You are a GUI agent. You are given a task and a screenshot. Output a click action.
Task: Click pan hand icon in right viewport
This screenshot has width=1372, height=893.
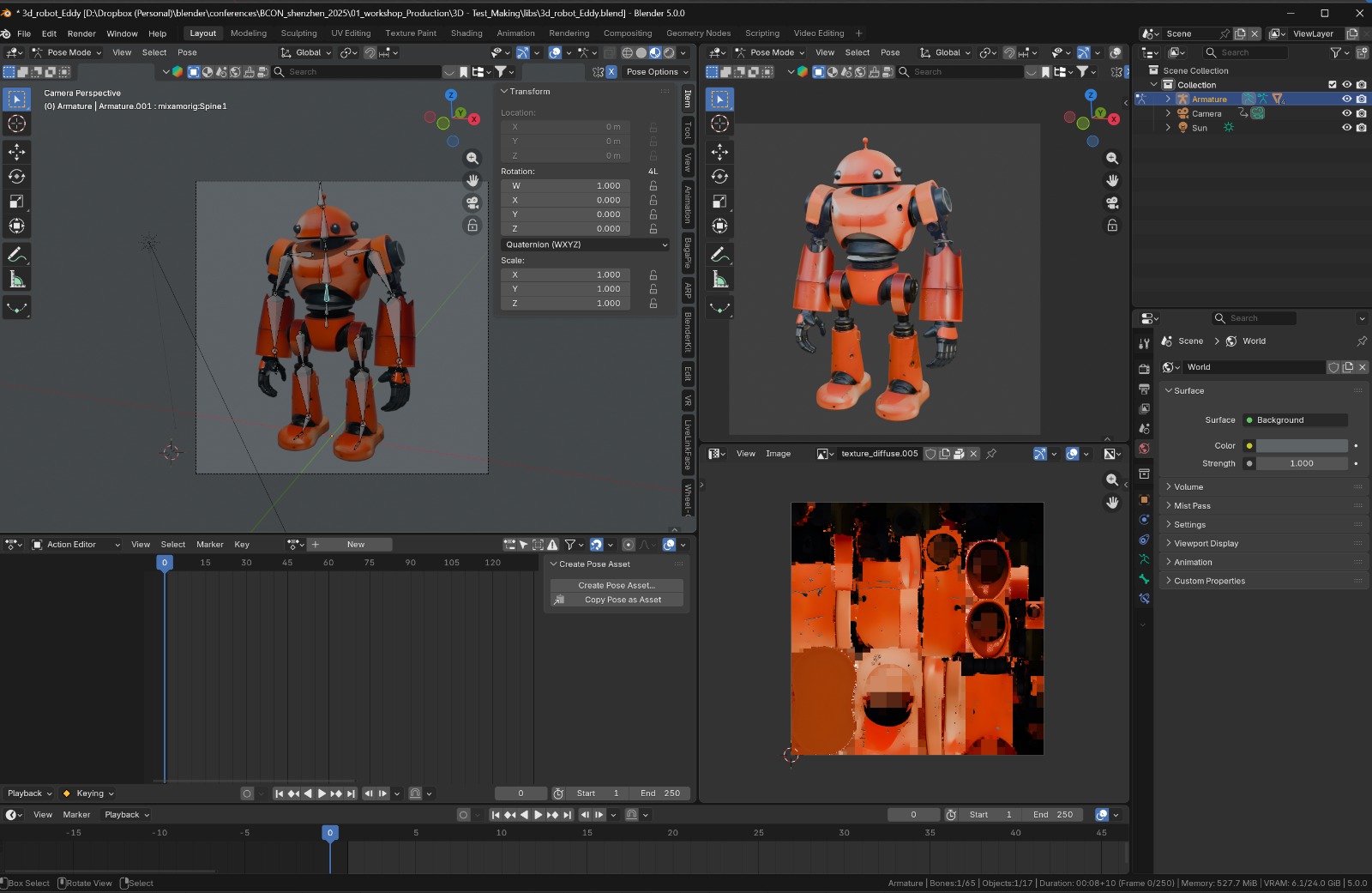[x=1112, y=181]
